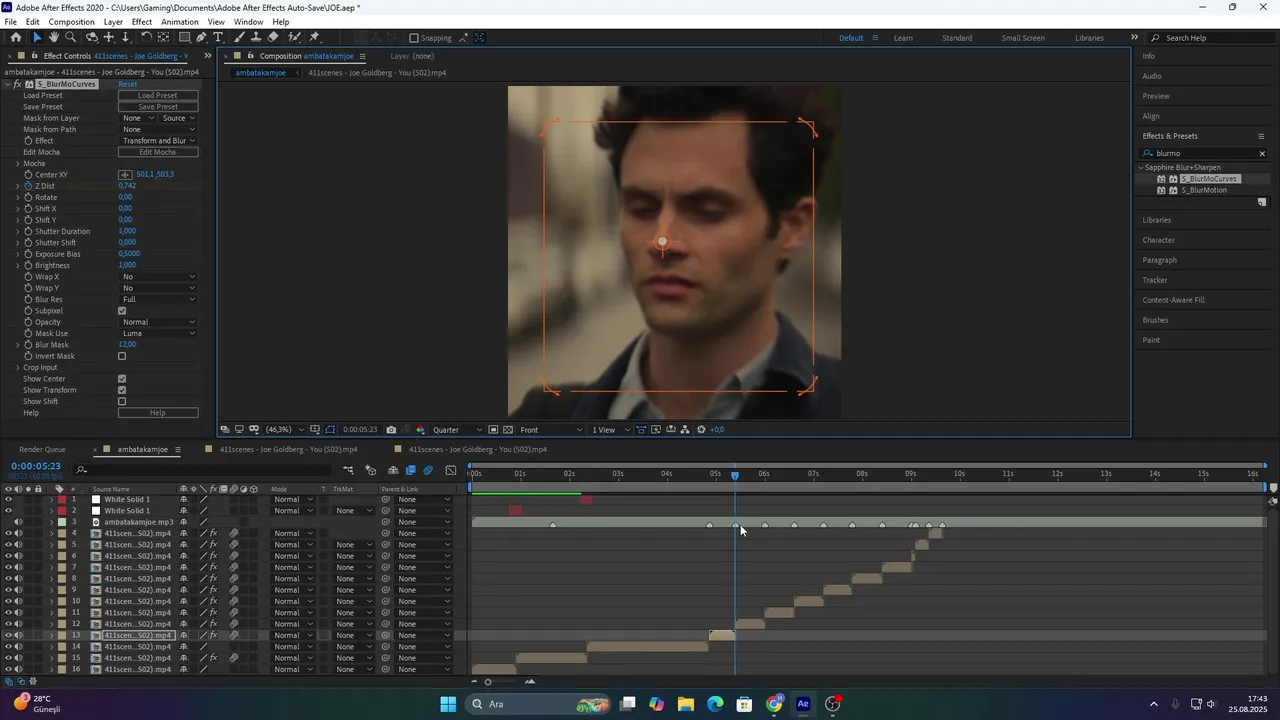Select the Zoom tool in toolbar
The image size is (1280, 720).
pos(70,37)
